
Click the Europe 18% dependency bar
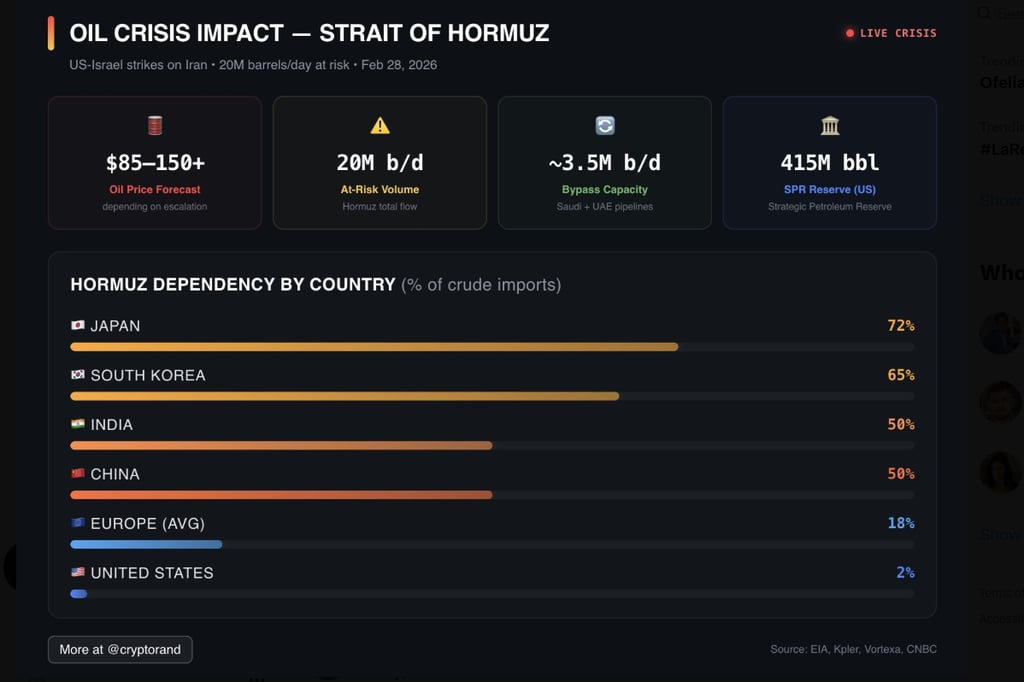click(x=146, y=544)
